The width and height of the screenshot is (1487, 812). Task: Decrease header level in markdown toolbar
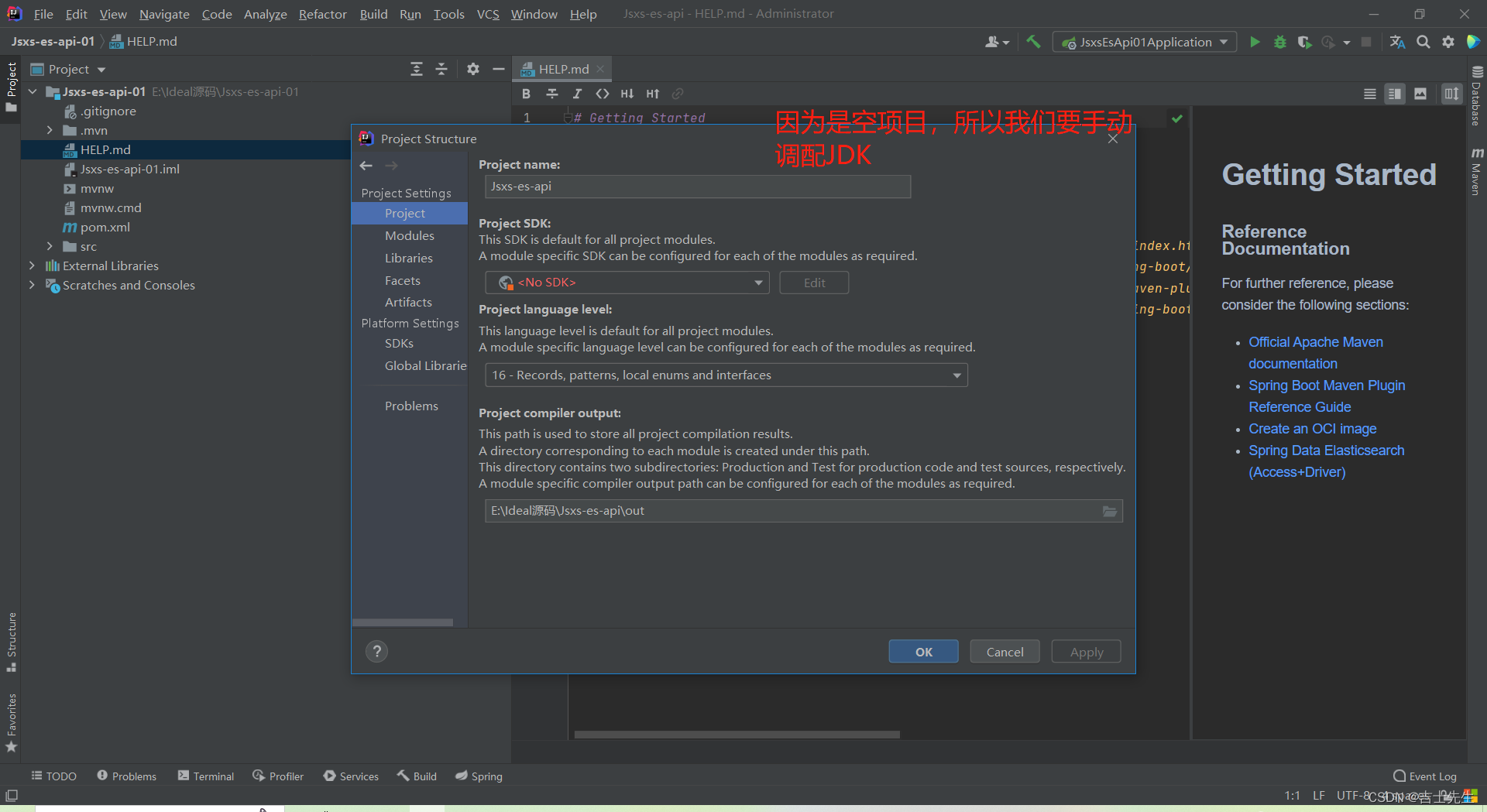627,94
